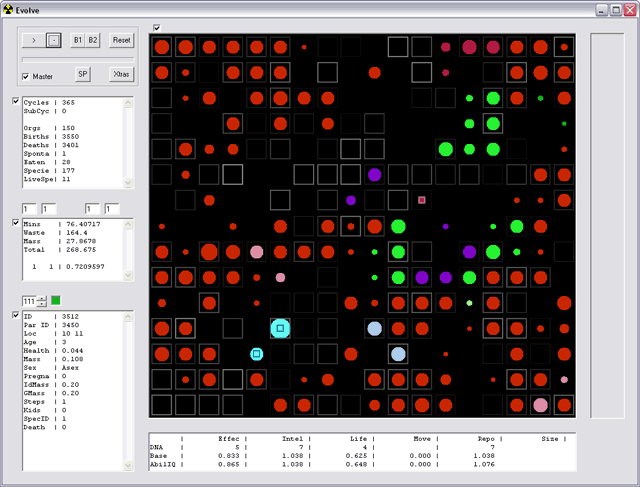Click the 'Intel' column header
This screenshot has width=640, height=487.
point(293,439)
